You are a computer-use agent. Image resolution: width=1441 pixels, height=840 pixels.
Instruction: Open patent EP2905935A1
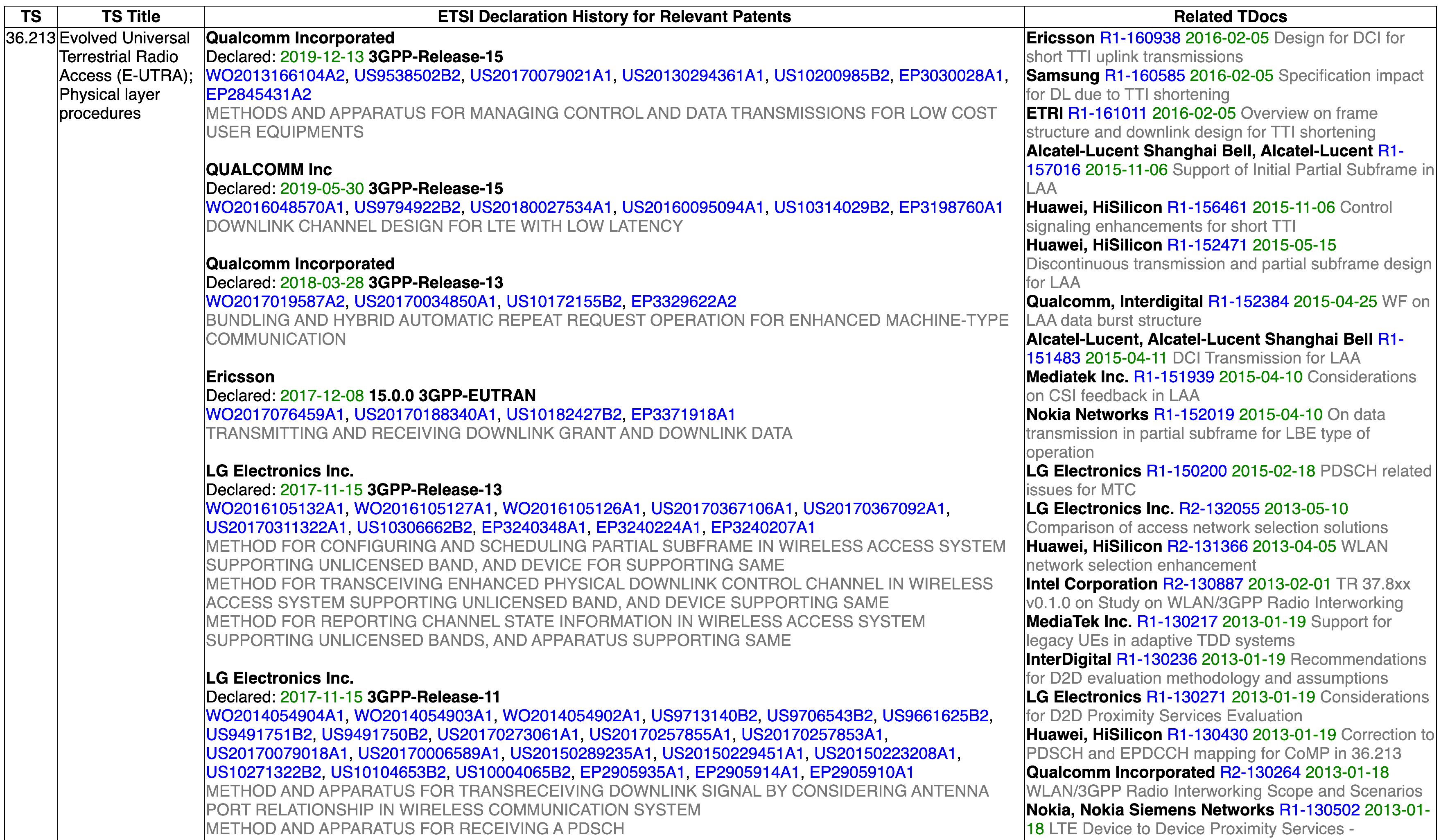click(632, 772)
